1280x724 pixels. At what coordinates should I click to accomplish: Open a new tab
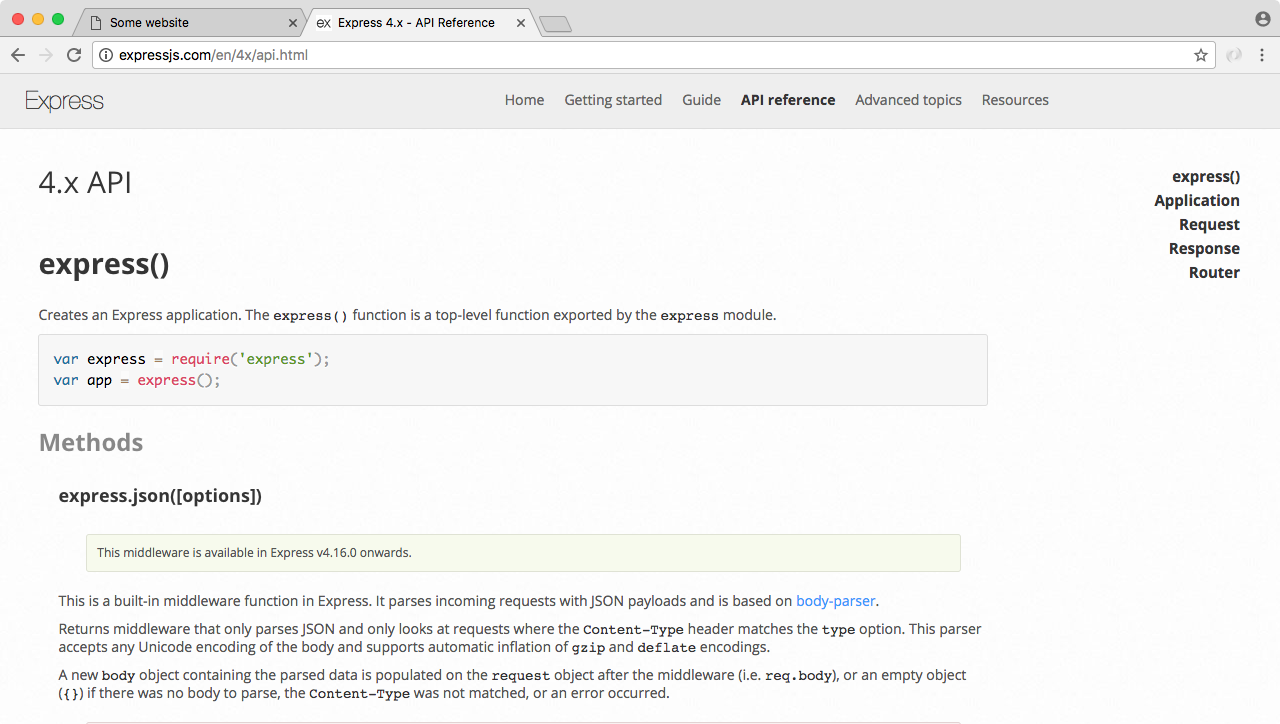click(555, 24)
